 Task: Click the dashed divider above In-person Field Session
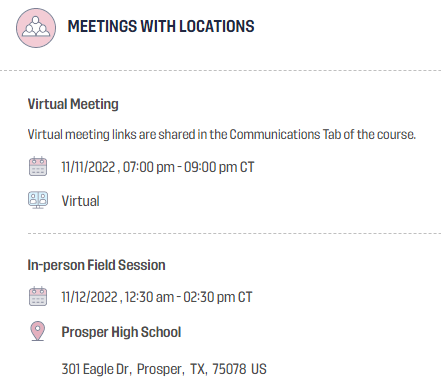234,234
